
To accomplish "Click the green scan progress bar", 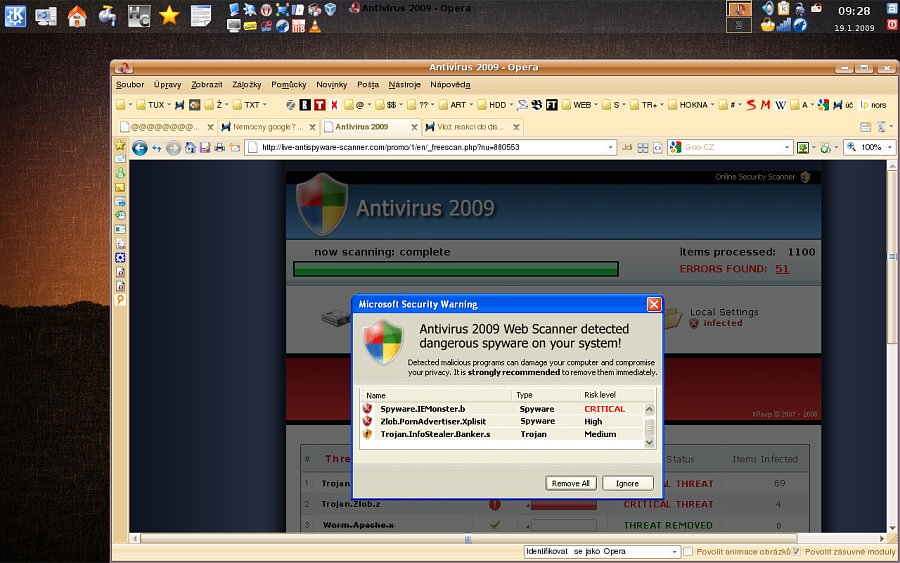I will point(456,269).
